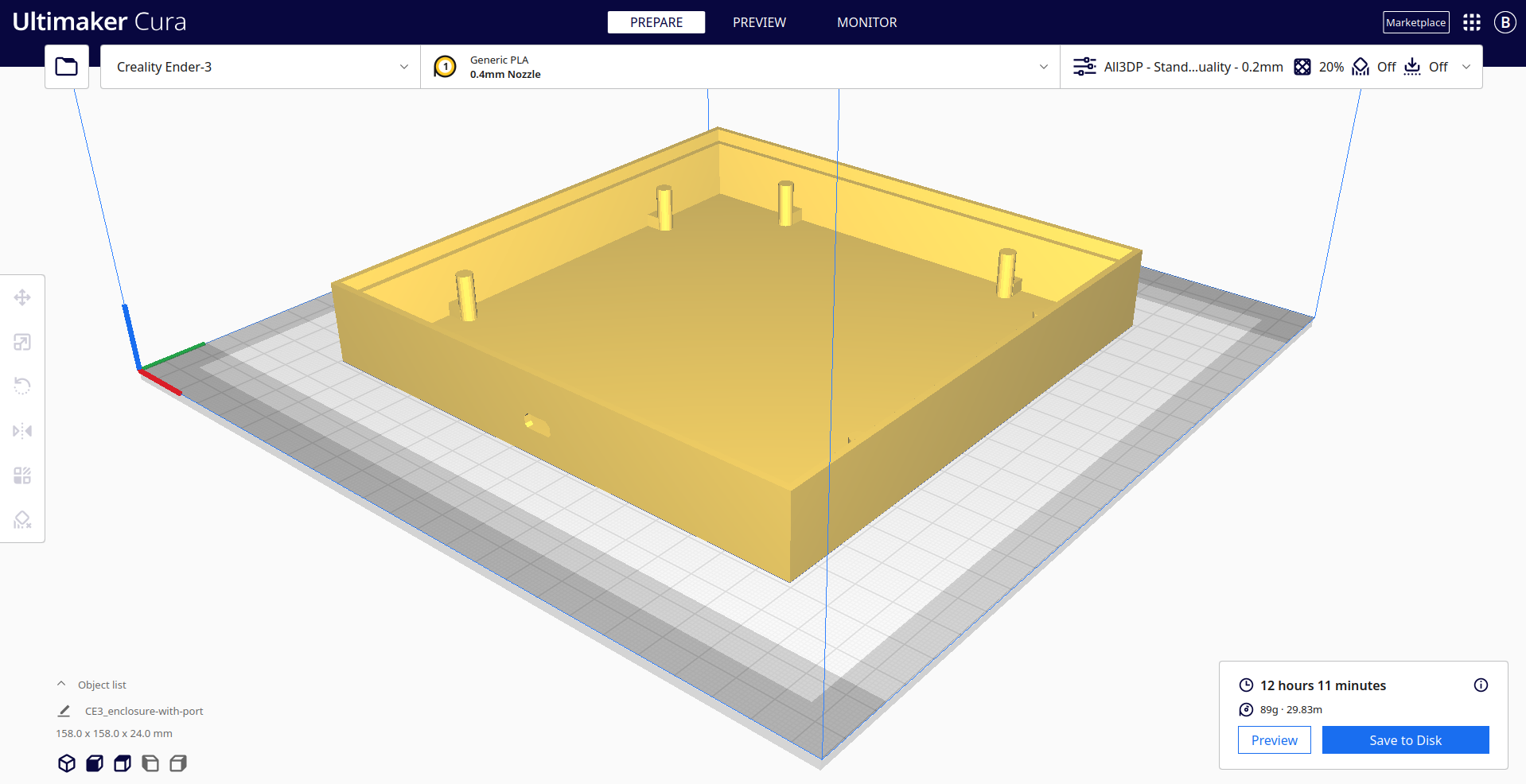Image resolution: width=1526 pixels, height=784 pixels.
Task: Click the Preview button
Action: click(x=1275, y=740)
